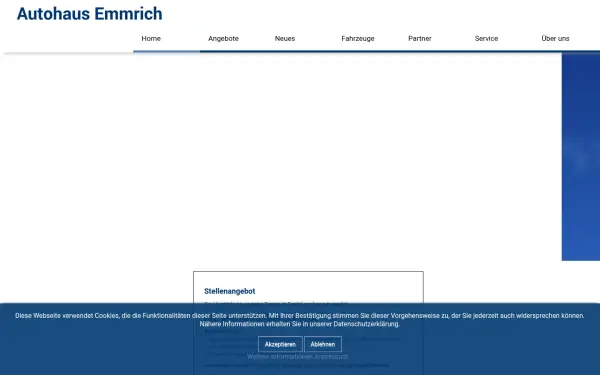
Task: Select Fahrzeuge in the navigation
Action: tap(358, 39)
